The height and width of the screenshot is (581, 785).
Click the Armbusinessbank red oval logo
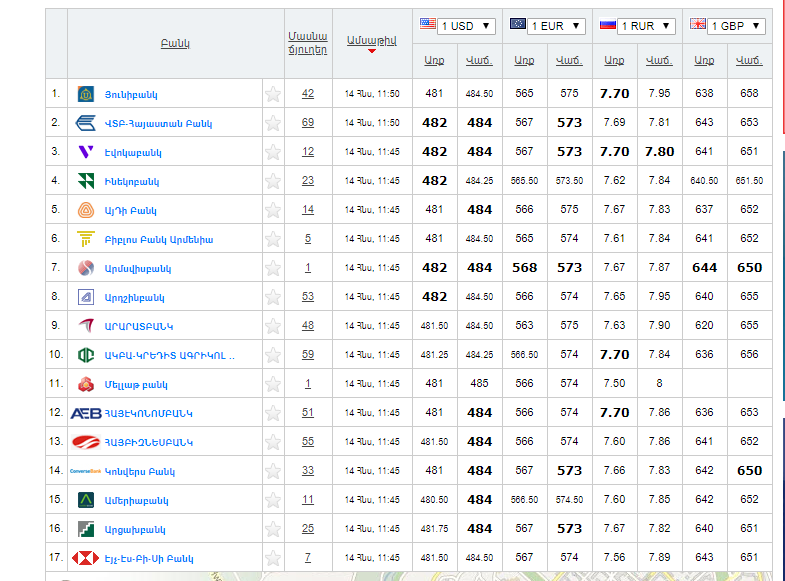click(86, 442)
